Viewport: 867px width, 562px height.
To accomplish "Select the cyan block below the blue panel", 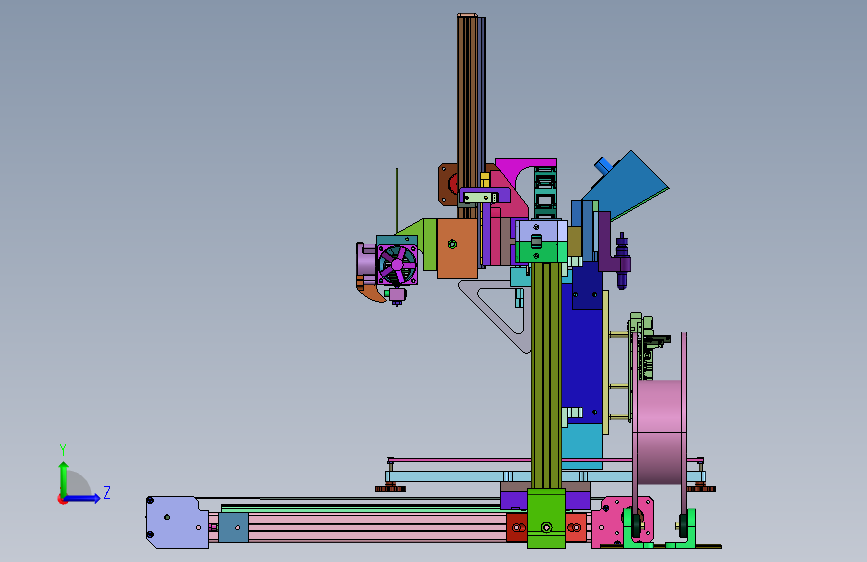I will coord(582,446).
